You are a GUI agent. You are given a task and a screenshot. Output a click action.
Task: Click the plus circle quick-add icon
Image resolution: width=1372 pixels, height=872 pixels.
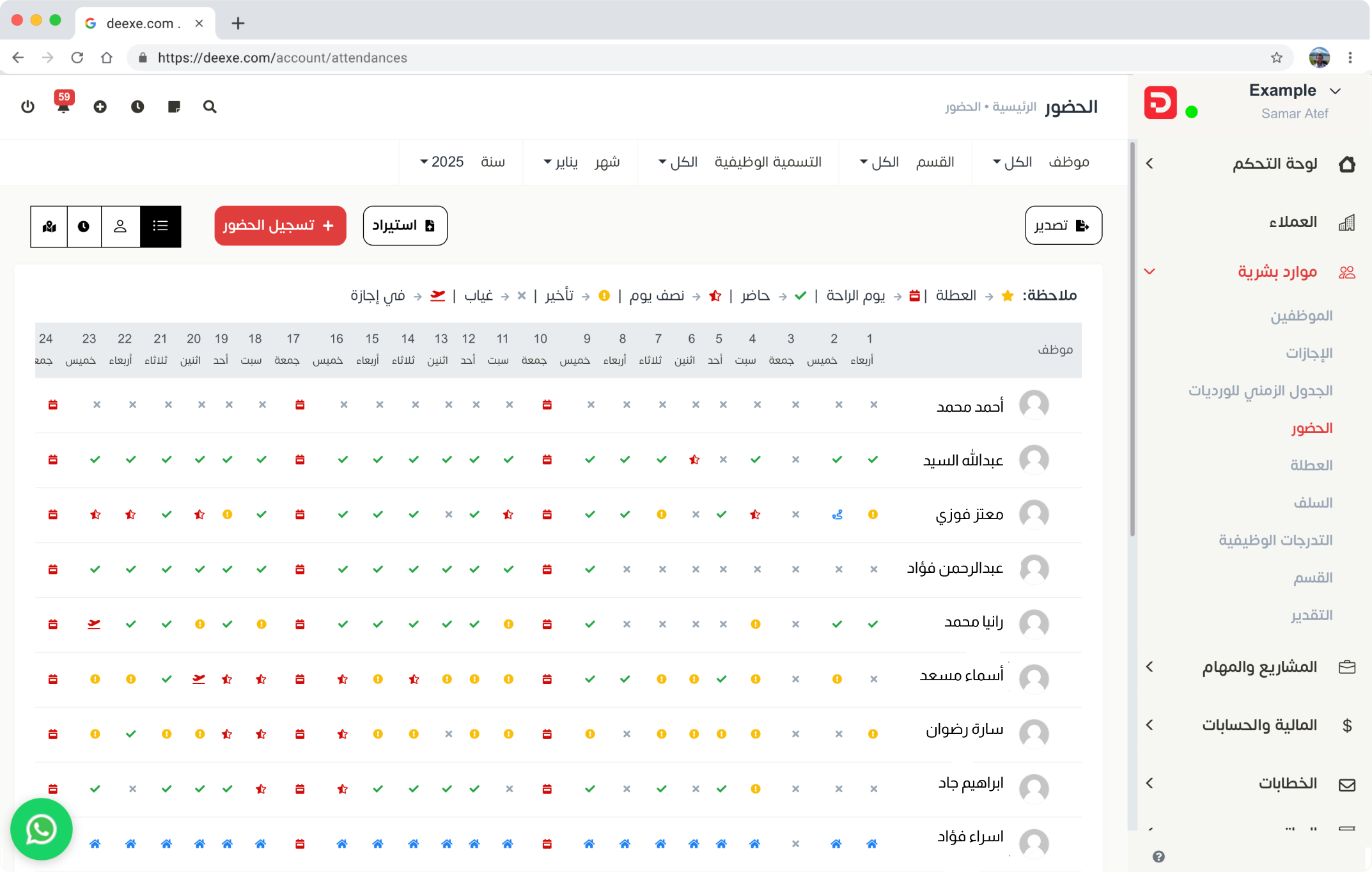pyautogui.click(x=100, y=107)
